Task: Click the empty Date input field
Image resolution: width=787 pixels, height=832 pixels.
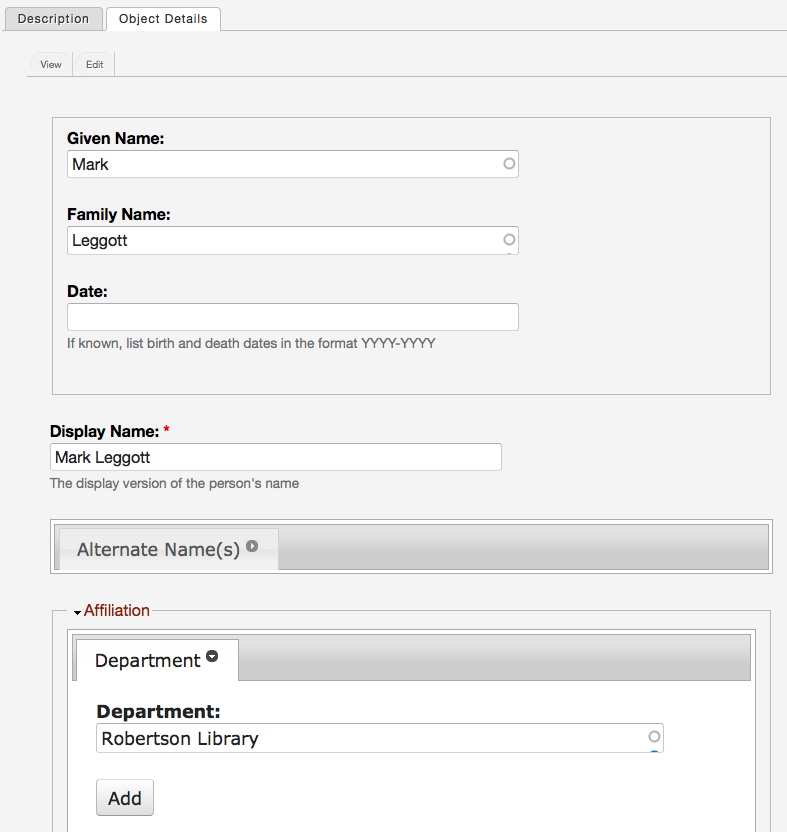Action: 292,317
